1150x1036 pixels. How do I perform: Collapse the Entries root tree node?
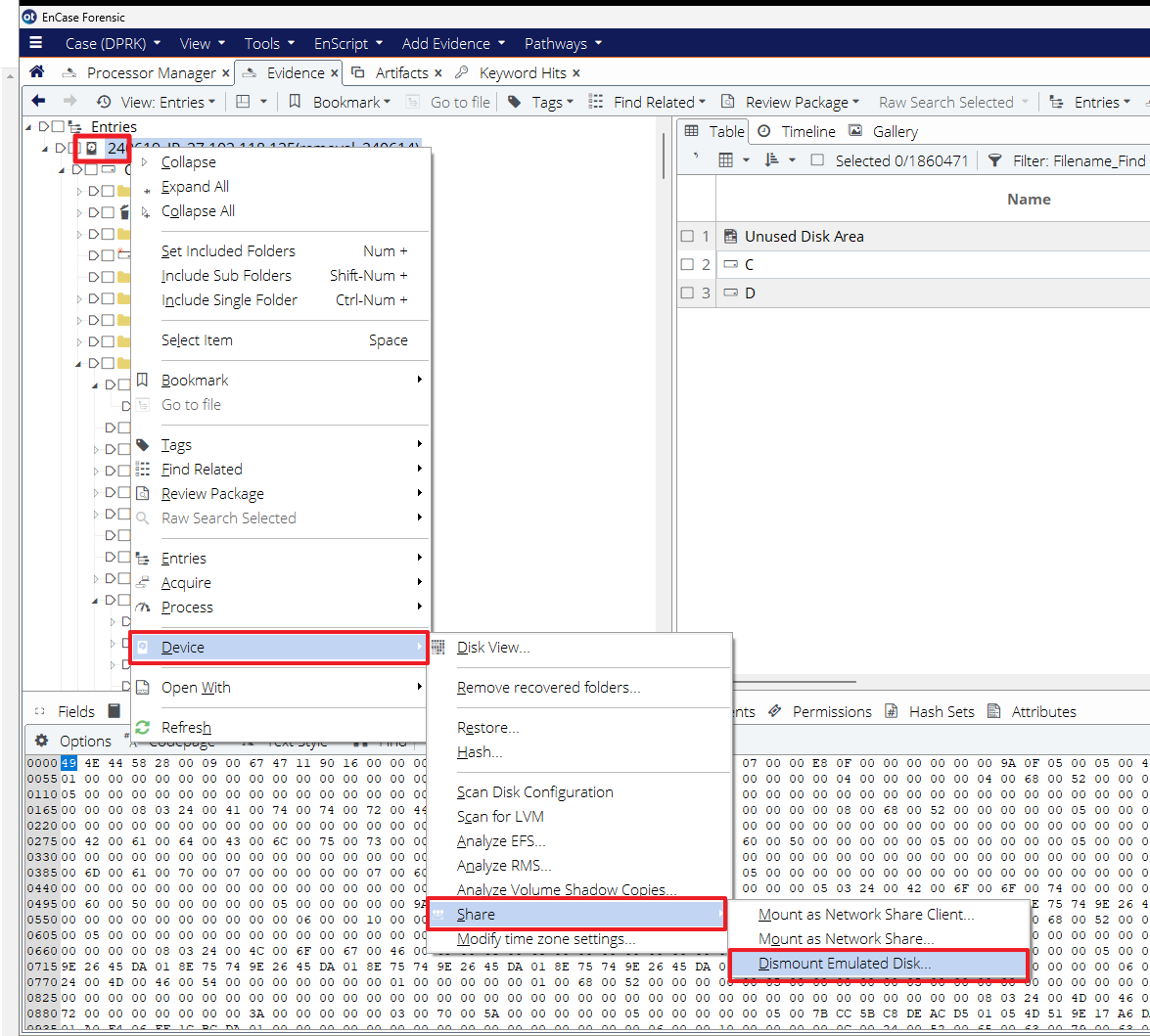[28, 127]
